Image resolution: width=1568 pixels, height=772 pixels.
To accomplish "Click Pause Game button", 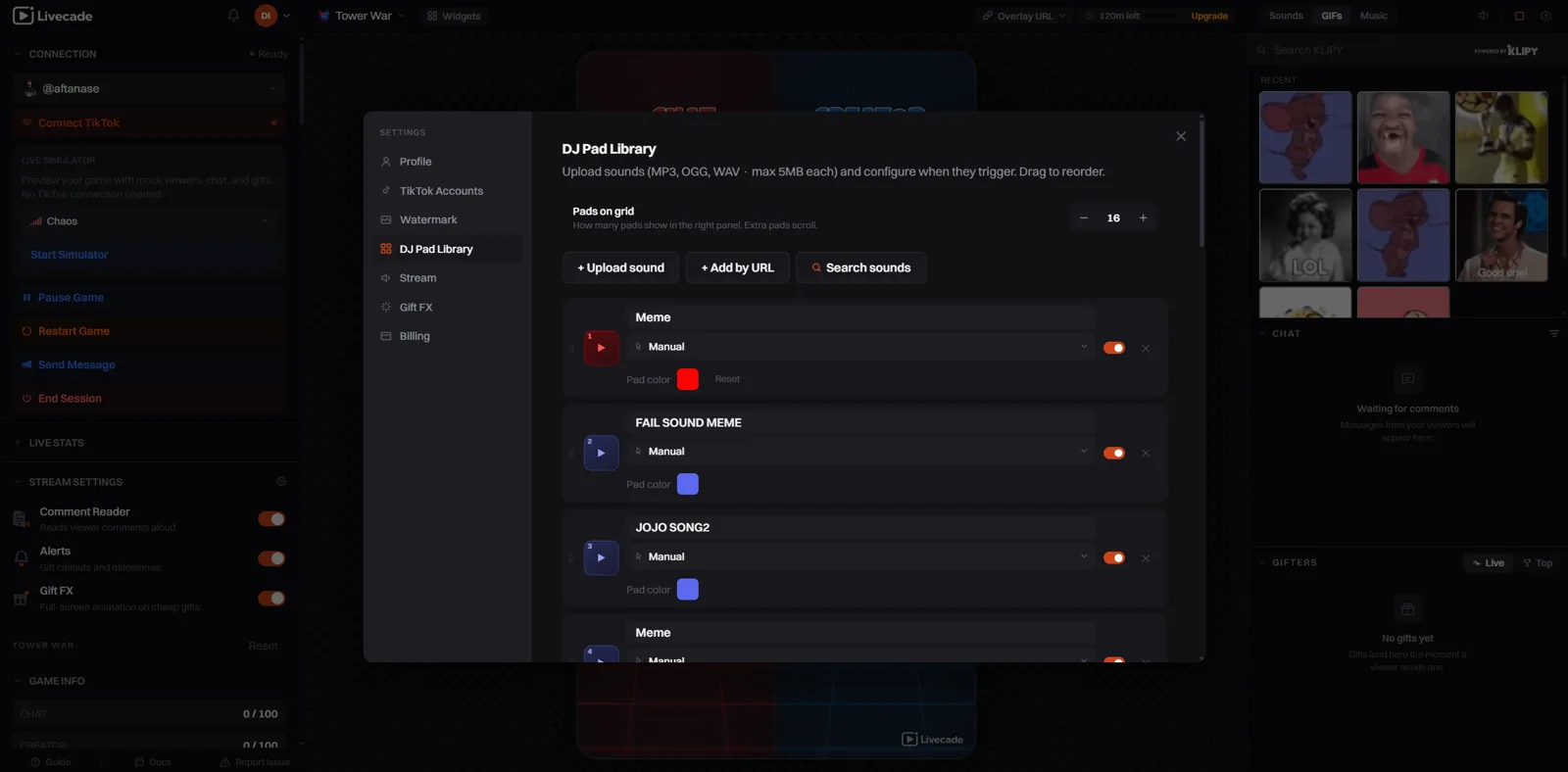I will click(x=149, y=297).
